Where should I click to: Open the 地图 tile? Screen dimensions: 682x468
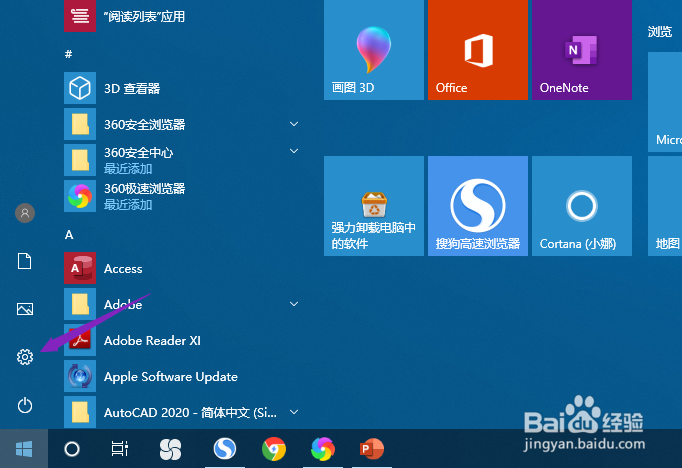click(x=665, y=206)
